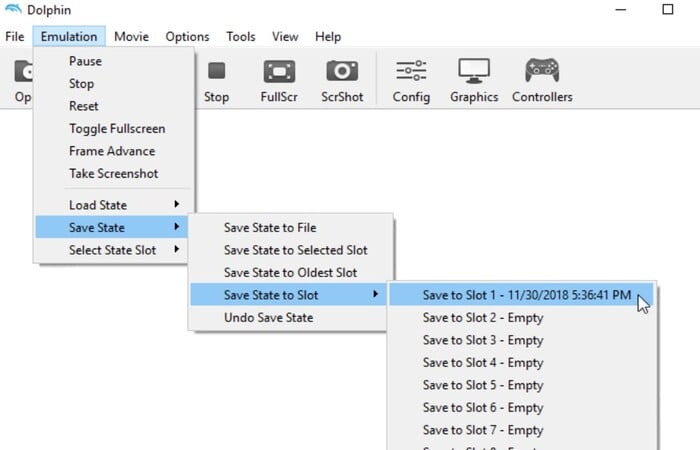Viewport: 700px width, 450px height.
Task: Select Save to Slot 2 - Empty
Action: click(522, 318)
